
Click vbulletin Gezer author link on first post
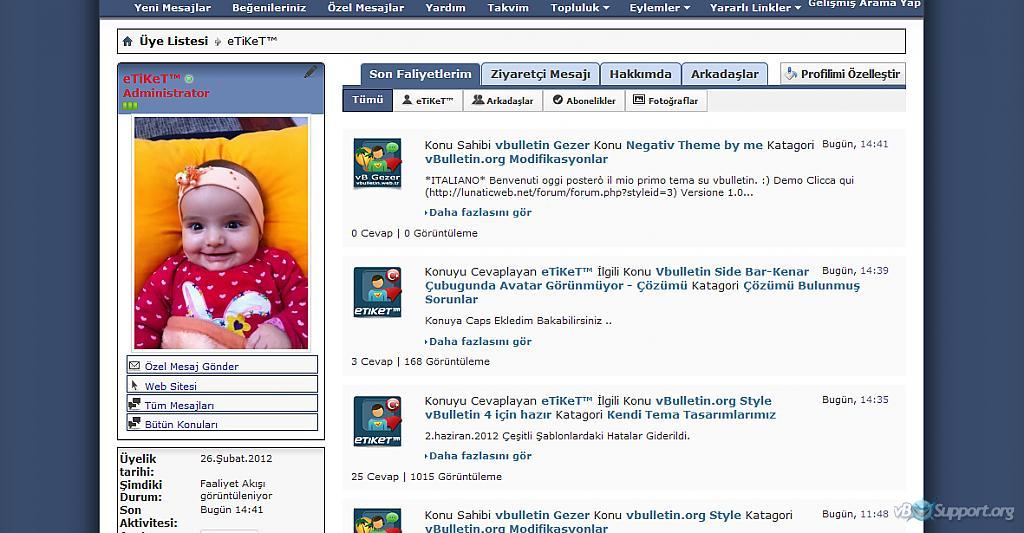click(542, 145)
